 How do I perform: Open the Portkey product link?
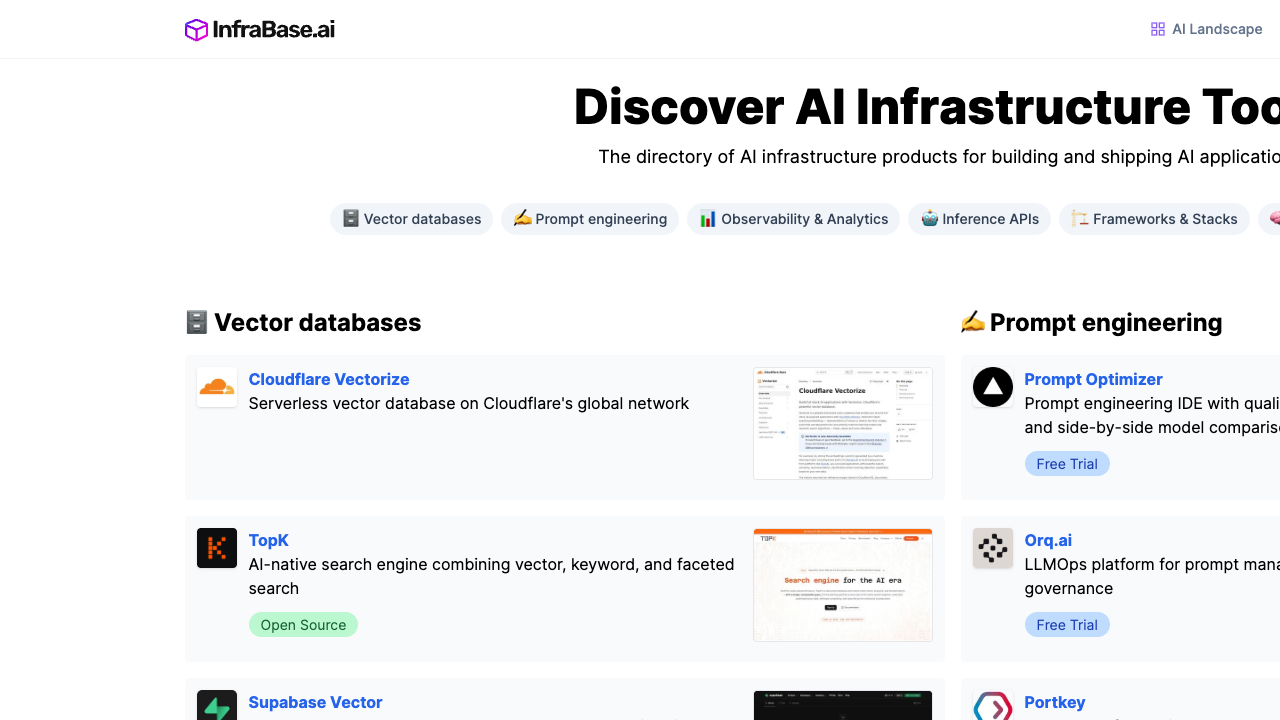pyautogui.click(x=1055, y=702)
